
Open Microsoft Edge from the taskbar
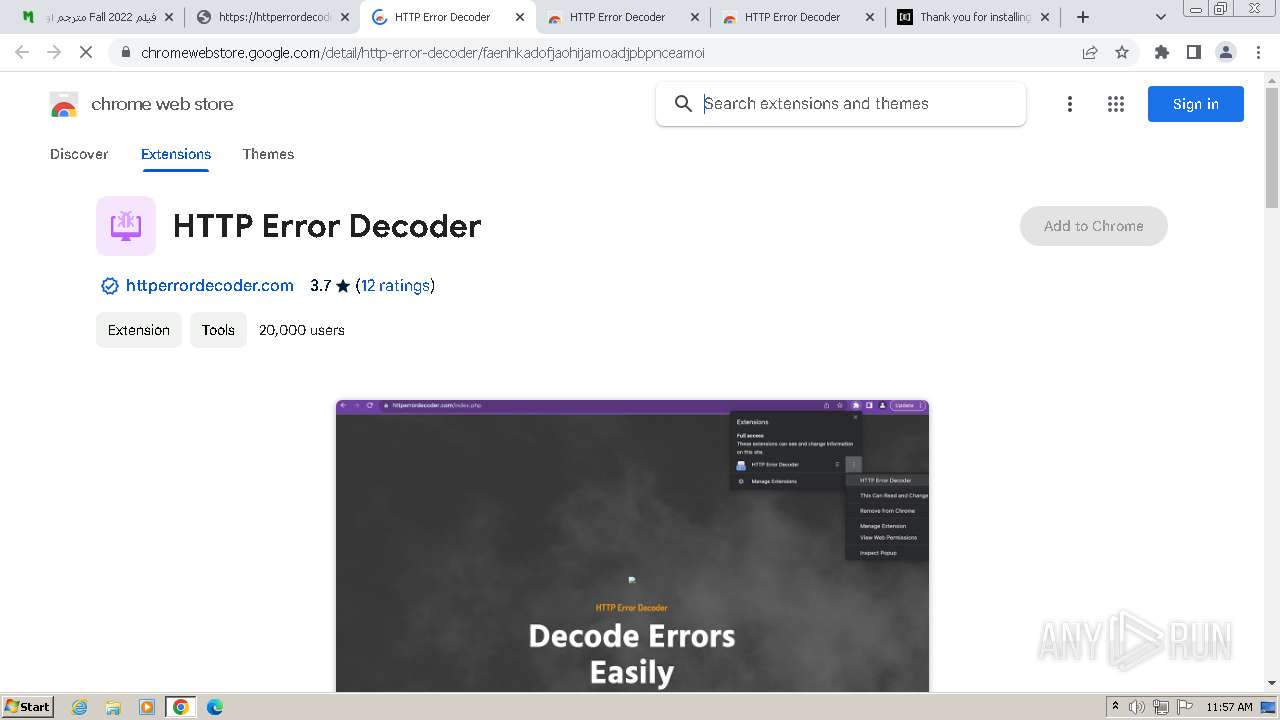tap(214, 707)
